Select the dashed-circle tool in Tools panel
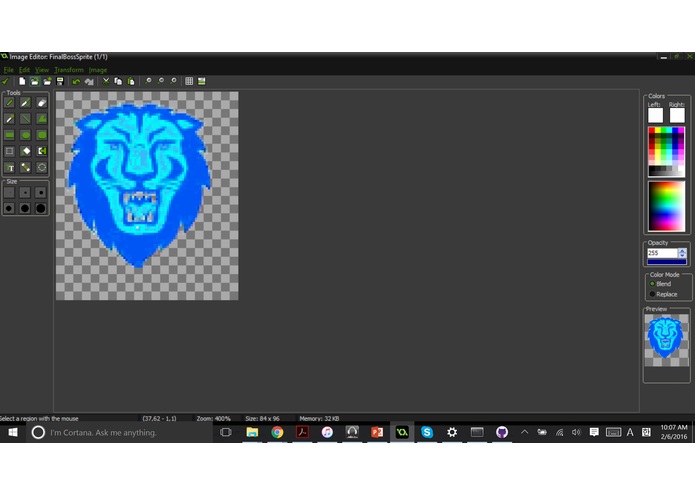 click(42, 167)
